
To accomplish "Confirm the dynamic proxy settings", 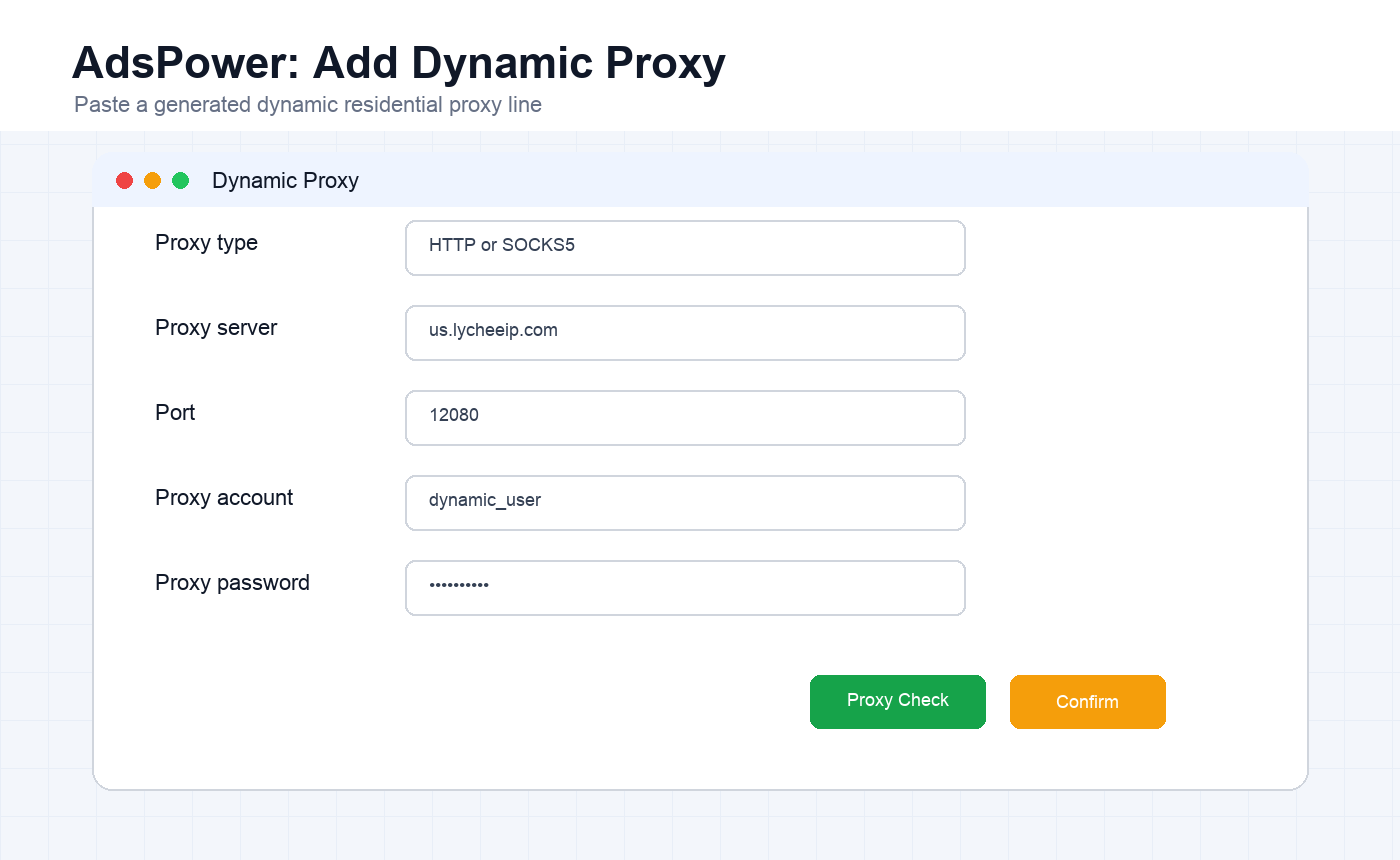I will pyautogui.click(x=1088, y=702).
